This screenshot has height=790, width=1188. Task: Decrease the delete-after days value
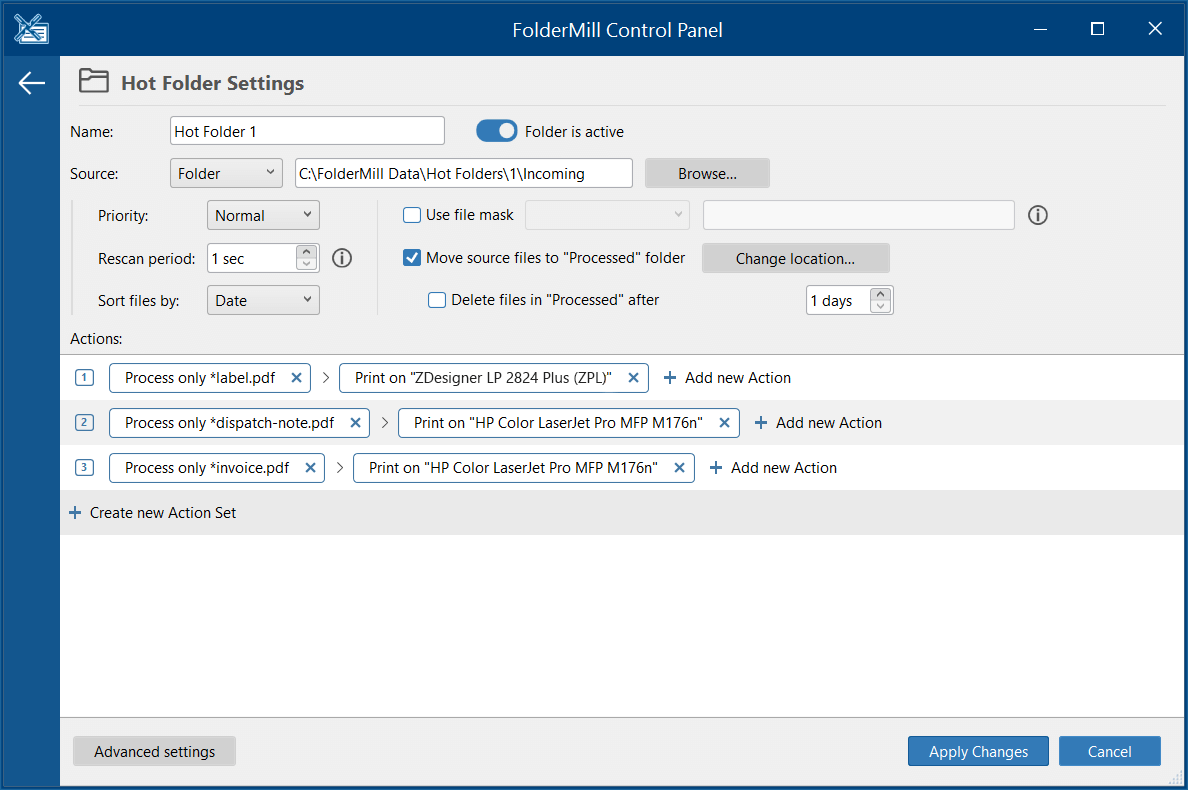point(880,306)
